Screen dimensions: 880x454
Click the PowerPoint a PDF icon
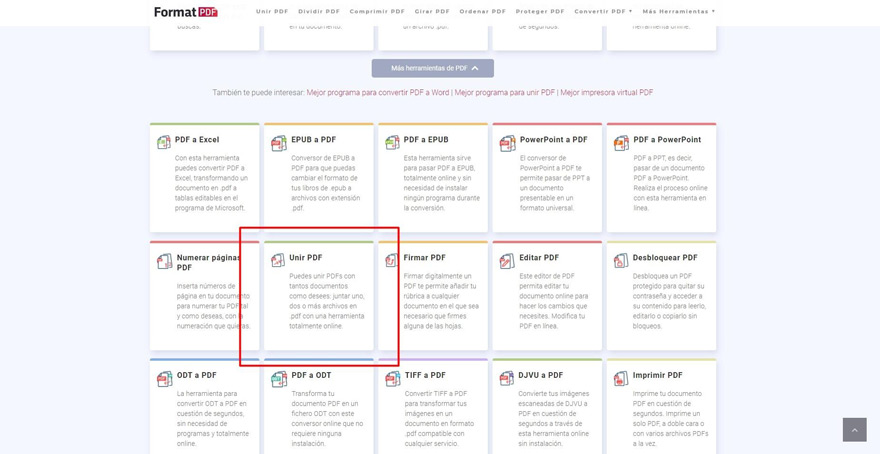click(x=507, y=143)
